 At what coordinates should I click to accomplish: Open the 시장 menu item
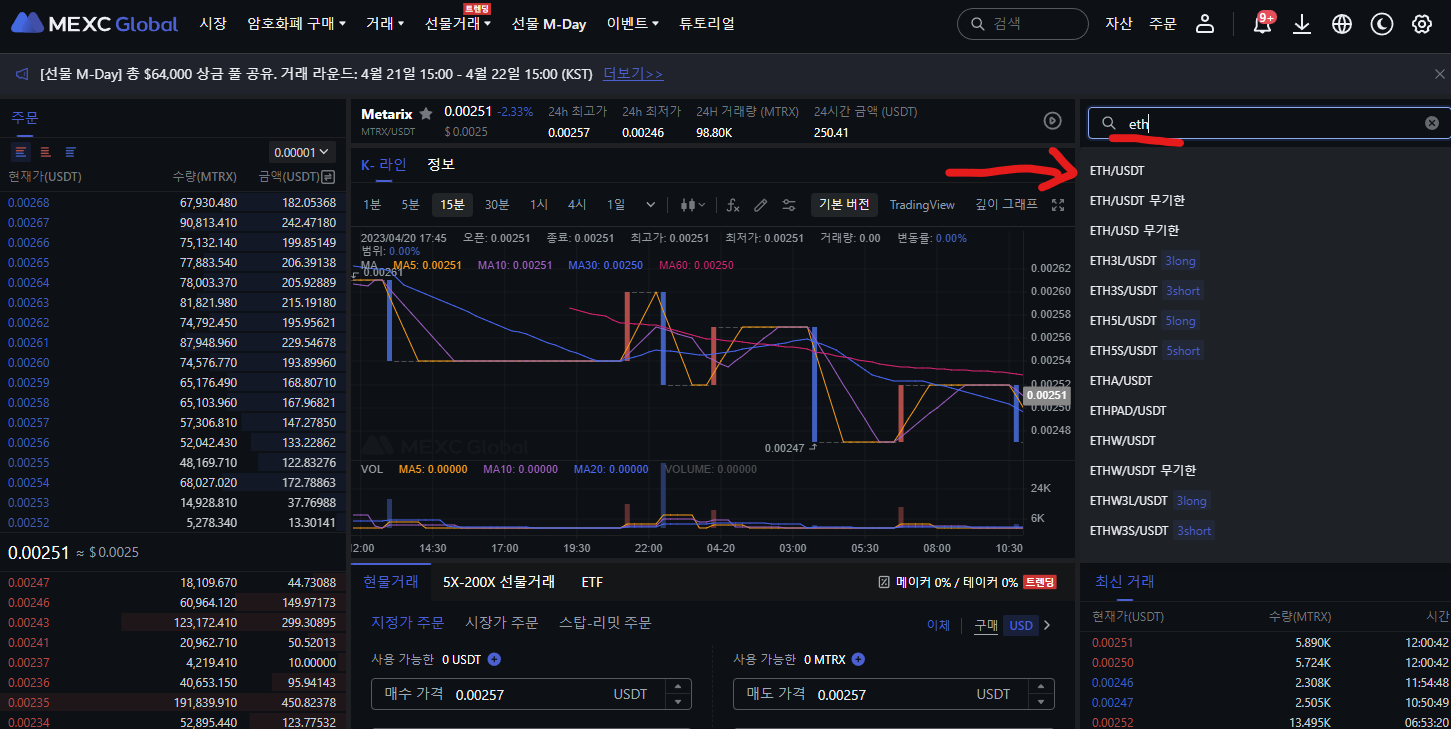[x=213, y=23]
